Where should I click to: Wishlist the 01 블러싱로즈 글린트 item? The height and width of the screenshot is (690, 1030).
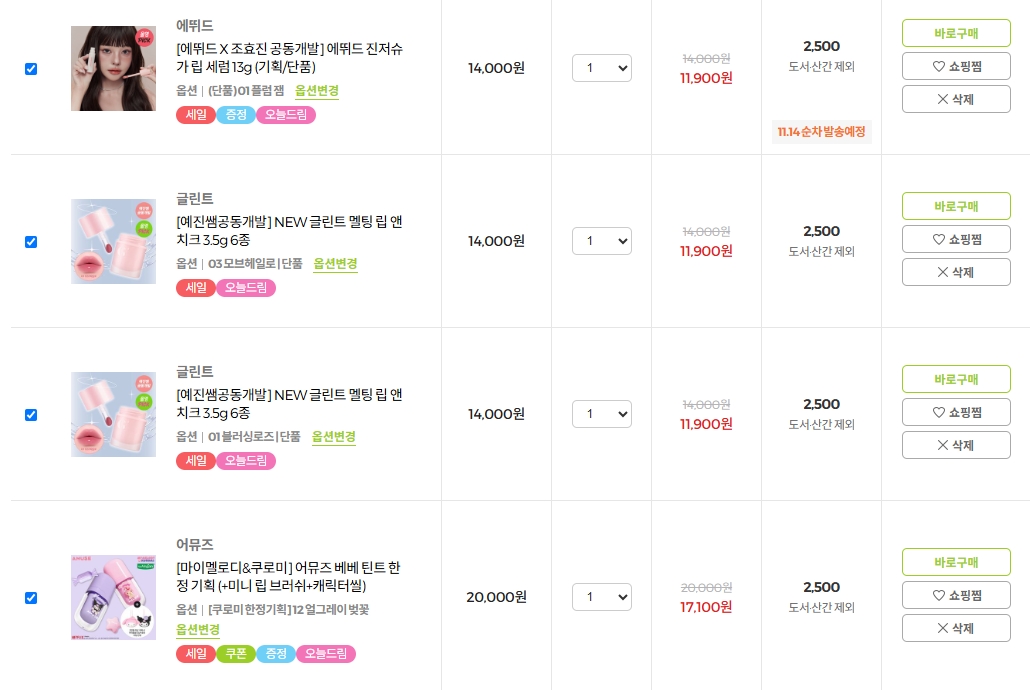coord(956,412)
